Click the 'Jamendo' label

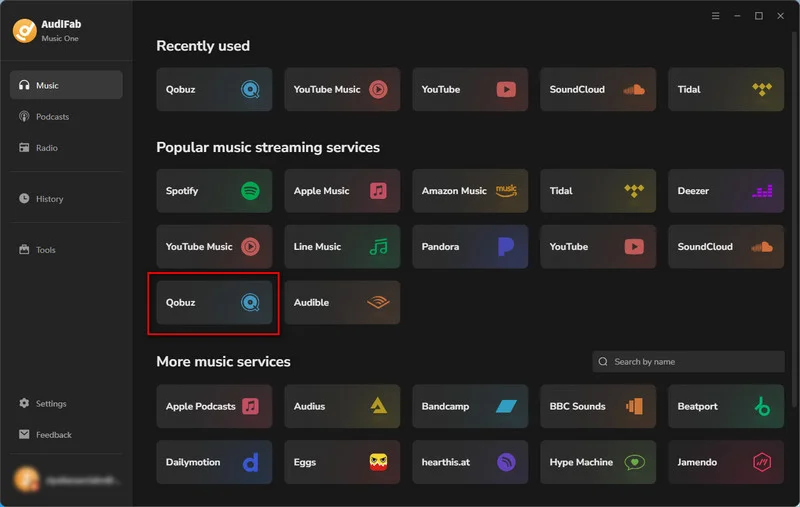click(697, 462)
